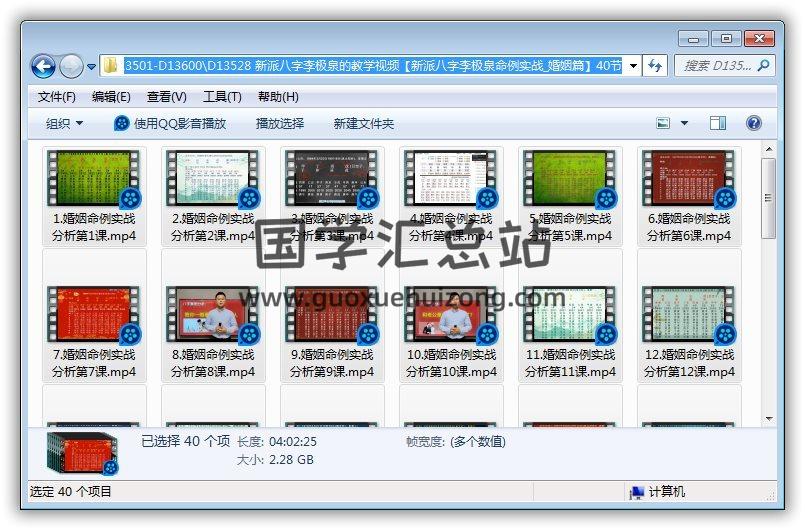Viewport: 805px width, 530px height.
Task: Select video thumbnail 1.婚姻命例实战分析第1课.mp4
Action: [x=93, y=179]
